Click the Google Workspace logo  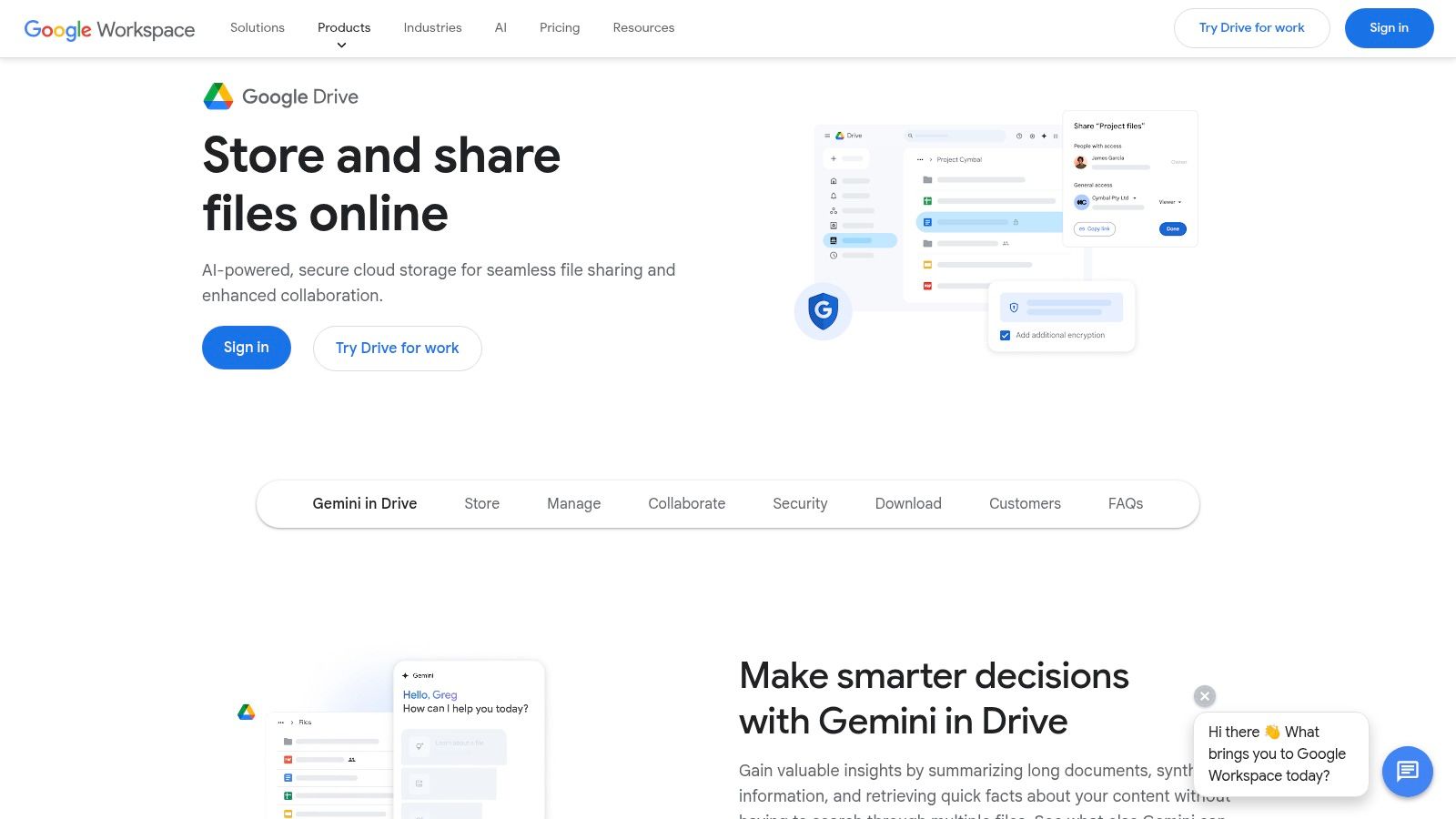click(x=109, y=29)
